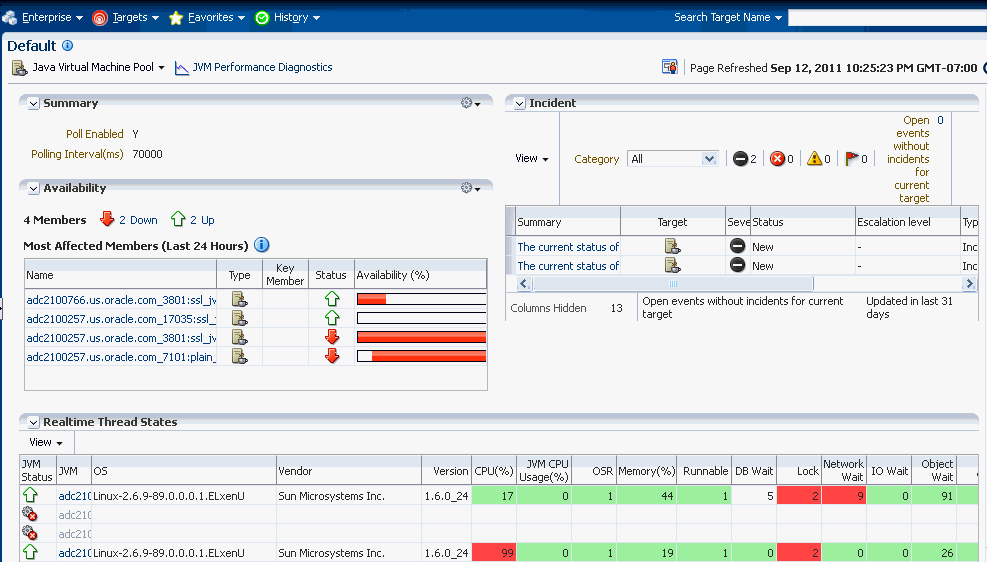
Task: Click the JVM Performance Diagnostics chart icon
Action: 181,68
